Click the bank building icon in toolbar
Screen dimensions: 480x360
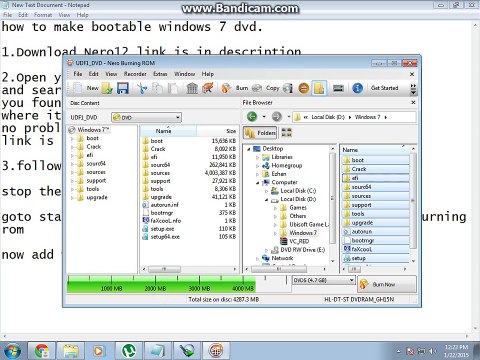[x=192, y=88]
